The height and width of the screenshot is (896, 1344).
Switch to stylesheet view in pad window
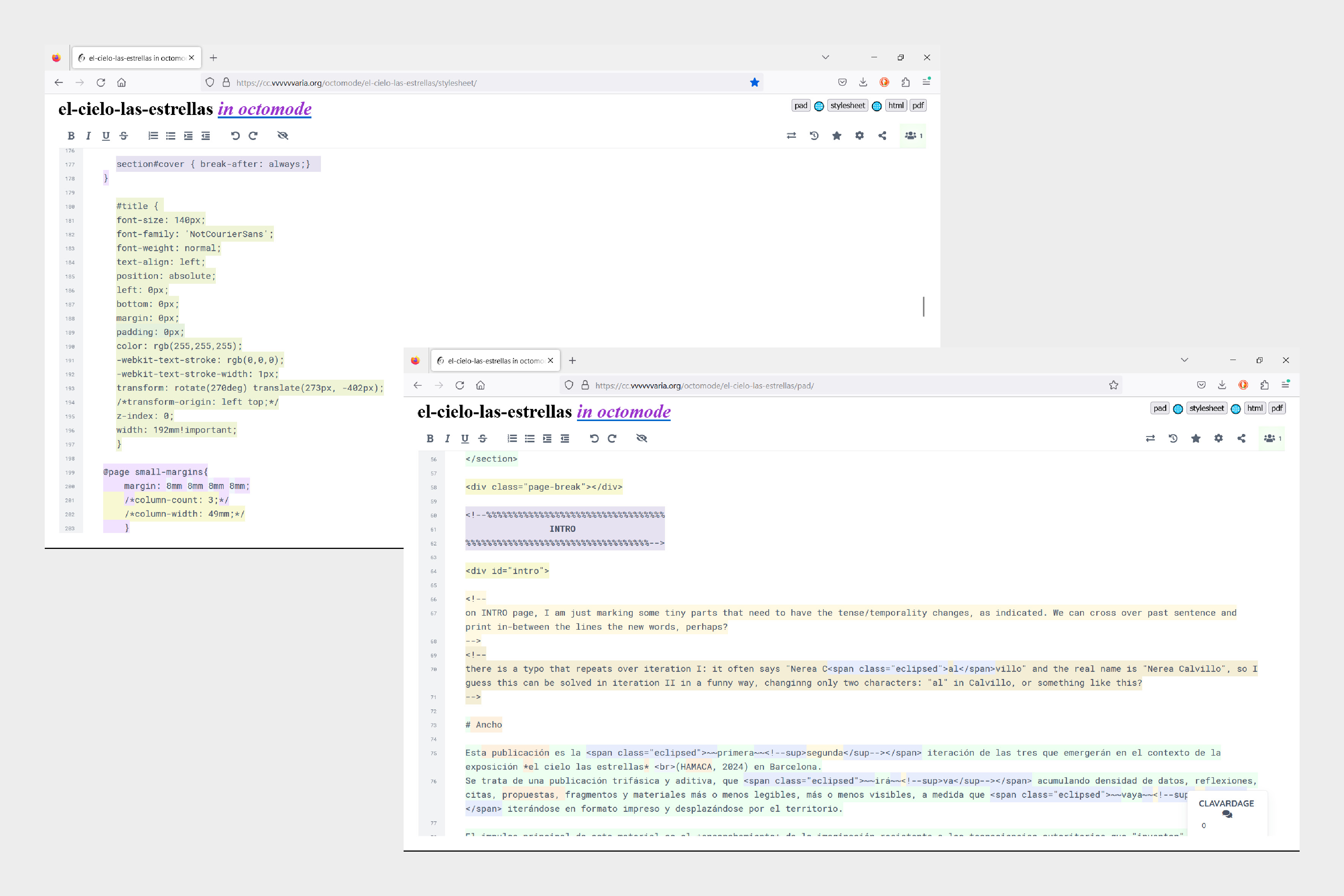tap(1206, 408)
